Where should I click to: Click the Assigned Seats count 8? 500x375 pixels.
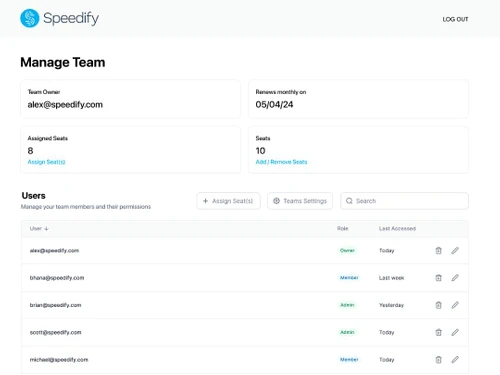pyautogui.click(x=30, y=151)
